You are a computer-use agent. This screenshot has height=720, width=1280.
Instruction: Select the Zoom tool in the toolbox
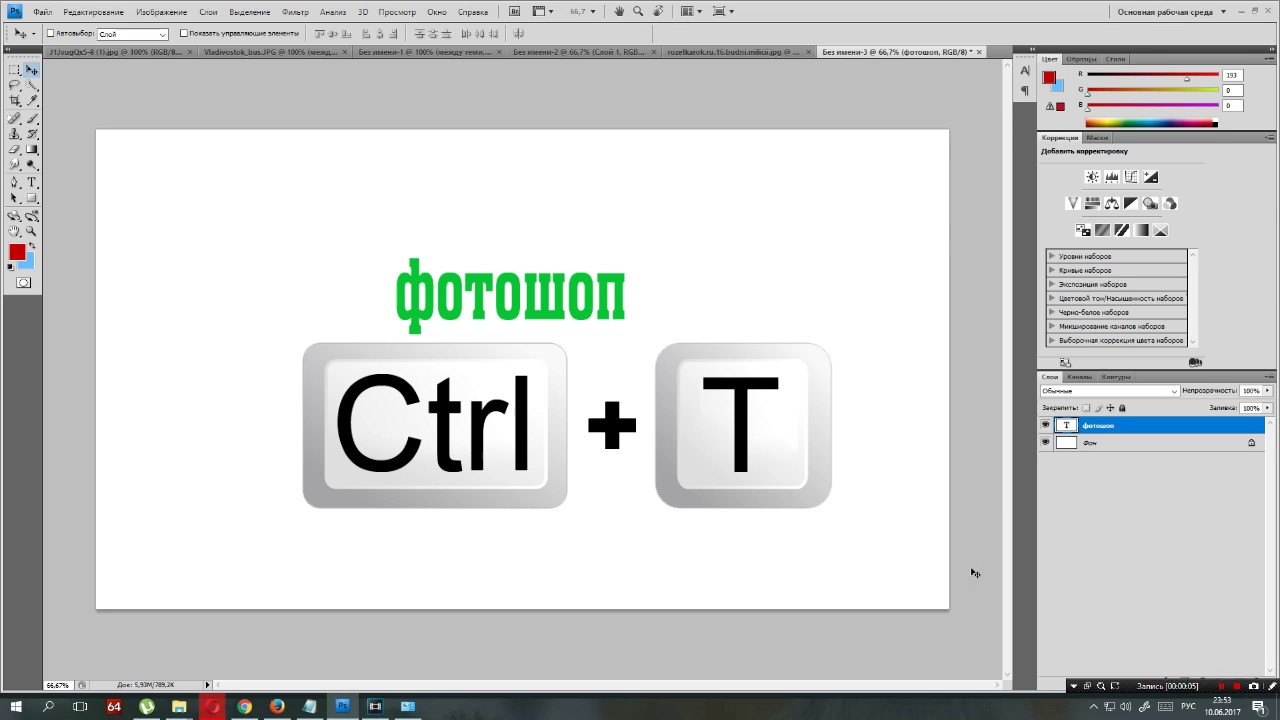[x=32, y=231]
